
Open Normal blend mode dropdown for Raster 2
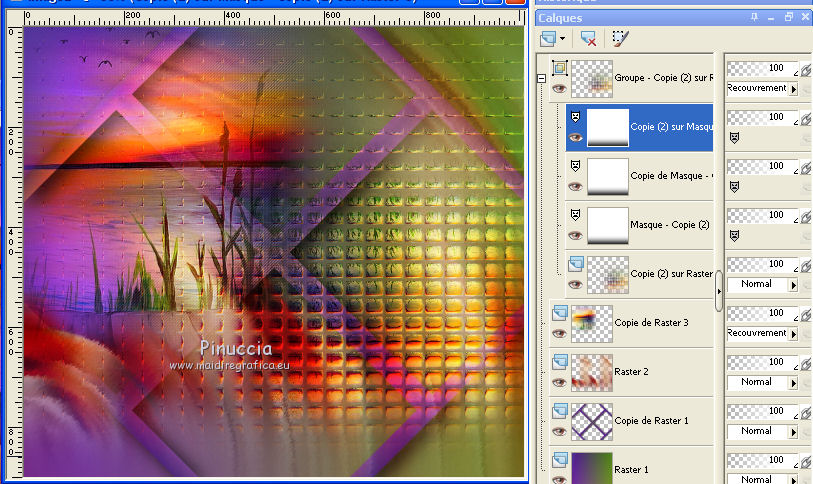[793, 382]
